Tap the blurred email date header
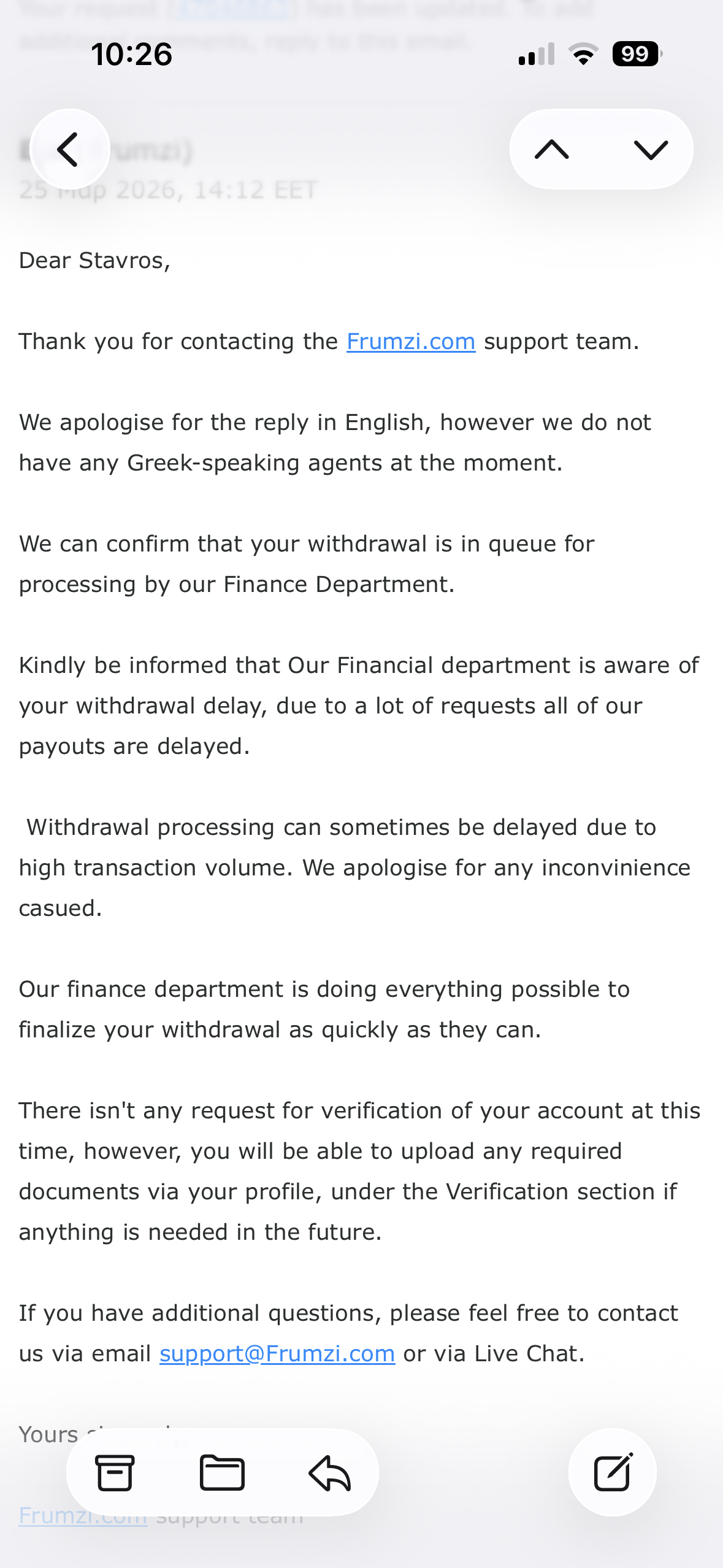This screenshot has width=723, height=1568. point(168,190)
